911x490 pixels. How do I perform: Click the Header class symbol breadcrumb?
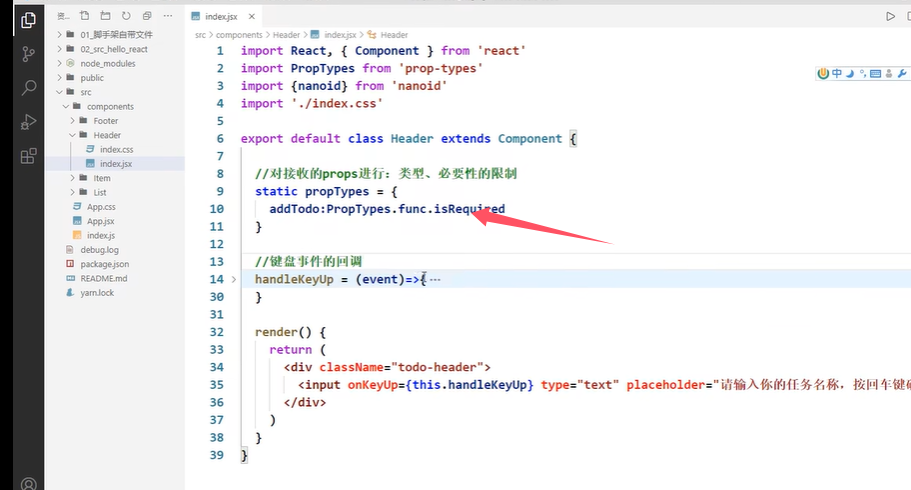(388, 35)
